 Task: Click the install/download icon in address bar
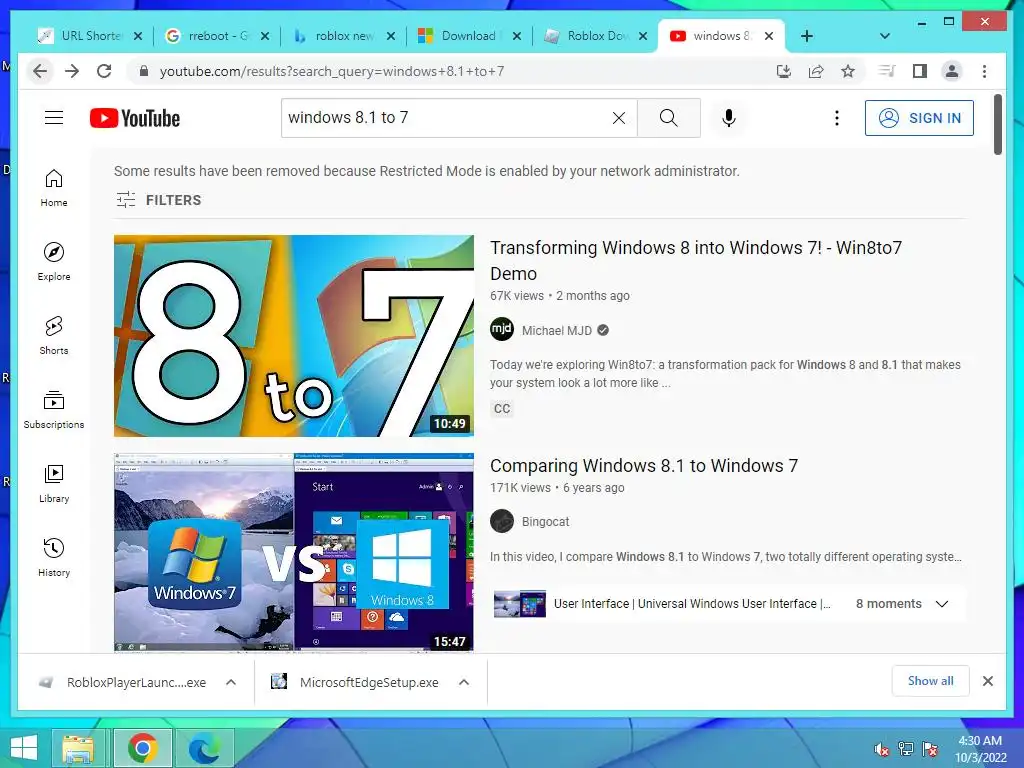coord(784,71)
